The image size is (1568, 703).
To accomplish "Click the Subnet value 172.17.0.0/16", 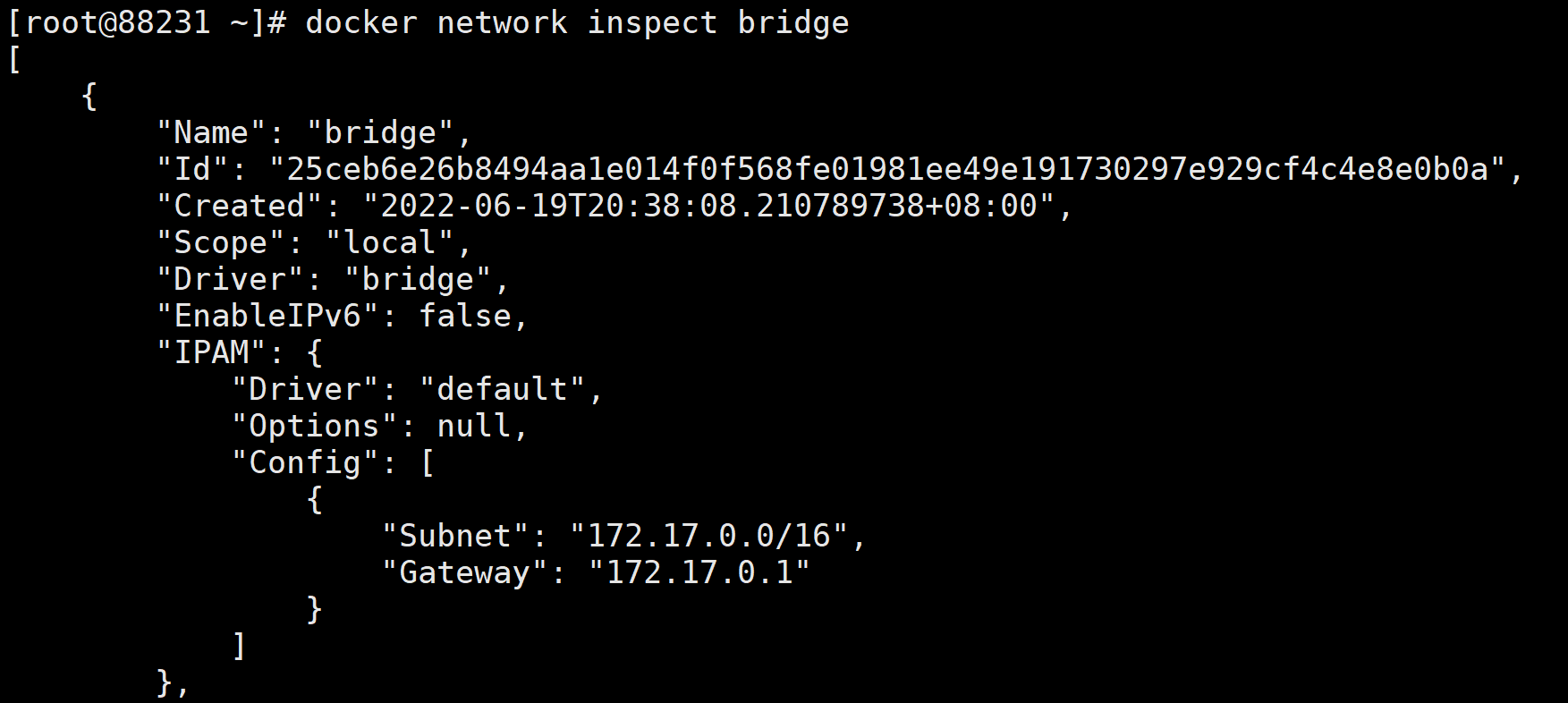I will tap(708, 536).
